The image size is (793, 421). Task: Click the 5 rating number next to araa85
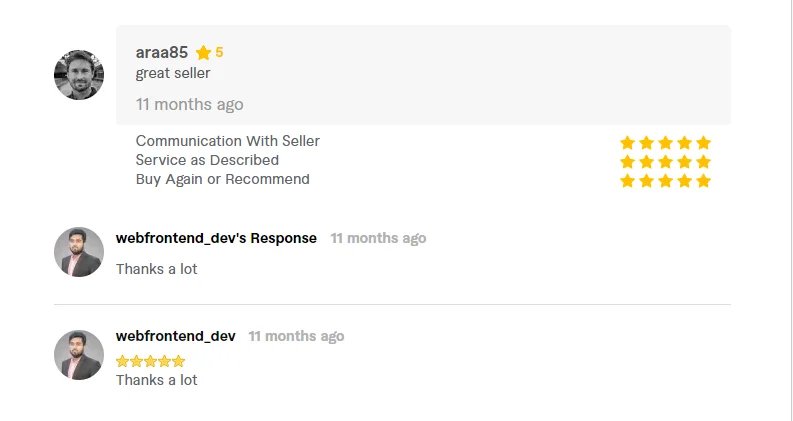click(219, 52)
